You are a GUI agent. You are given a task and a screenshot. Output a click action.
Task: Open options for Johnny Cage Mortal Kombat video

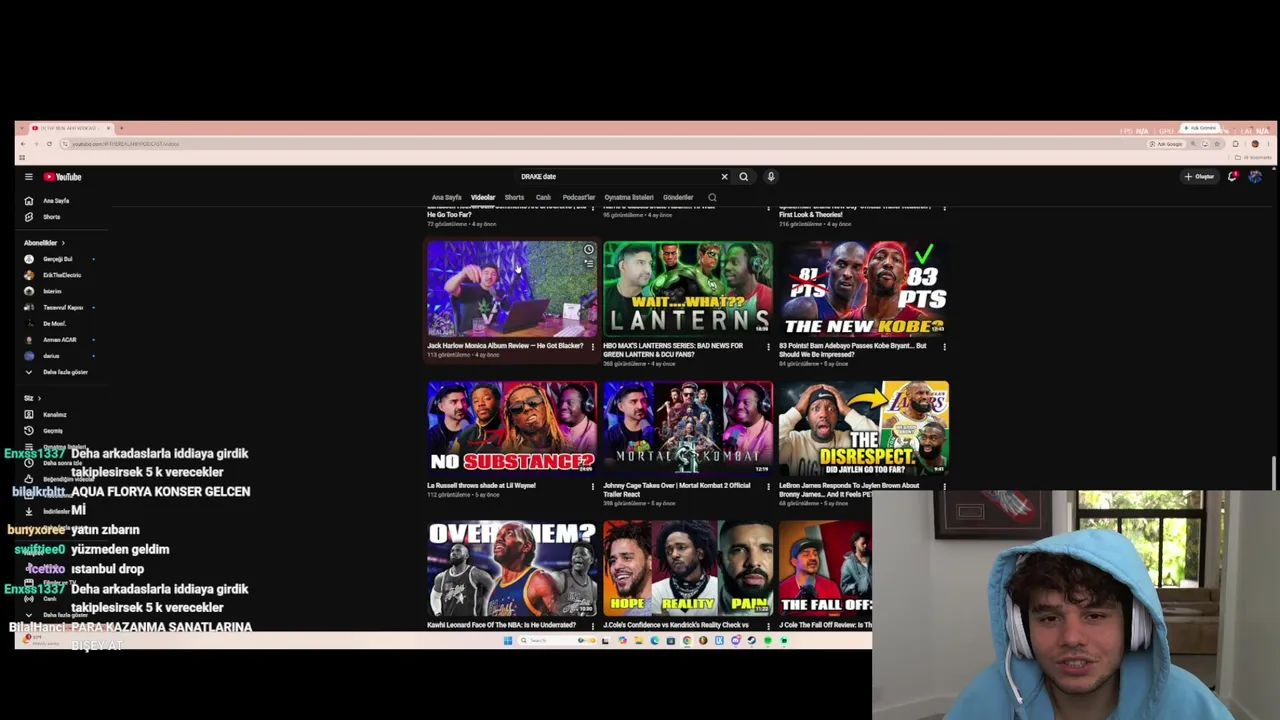[769, 487]
